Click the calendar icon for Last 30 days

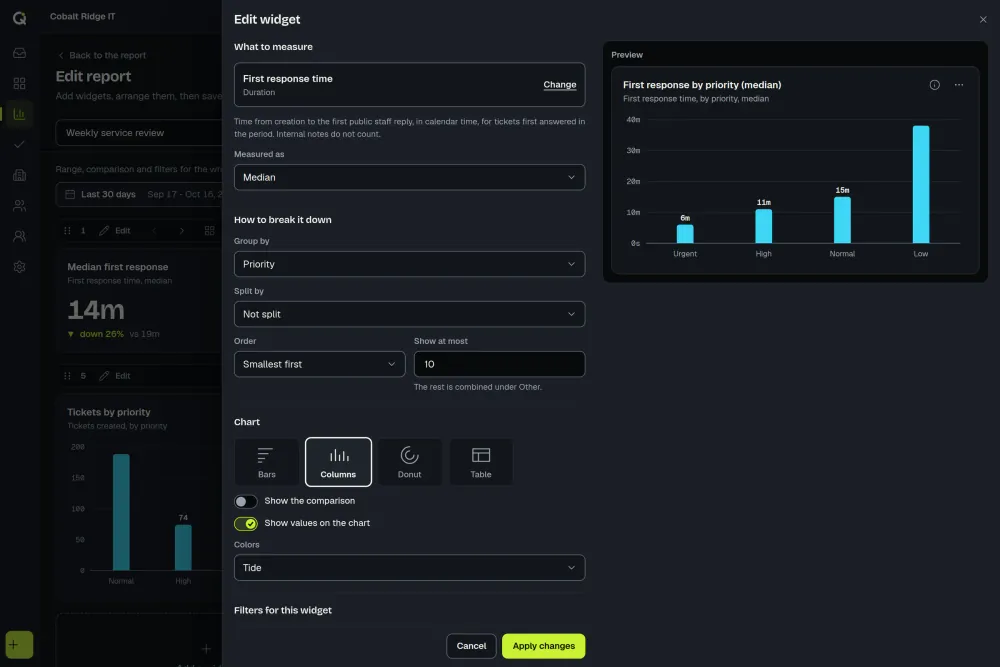click(70, 194)
